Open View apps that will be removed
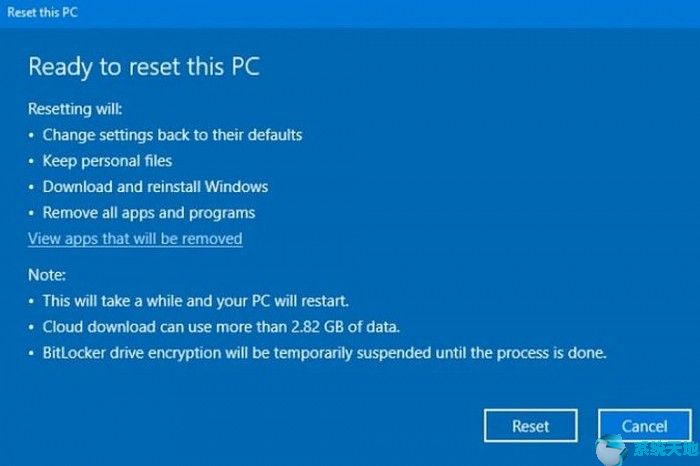The width and height of the screenshot is (700, 466). tap(135, 238)
